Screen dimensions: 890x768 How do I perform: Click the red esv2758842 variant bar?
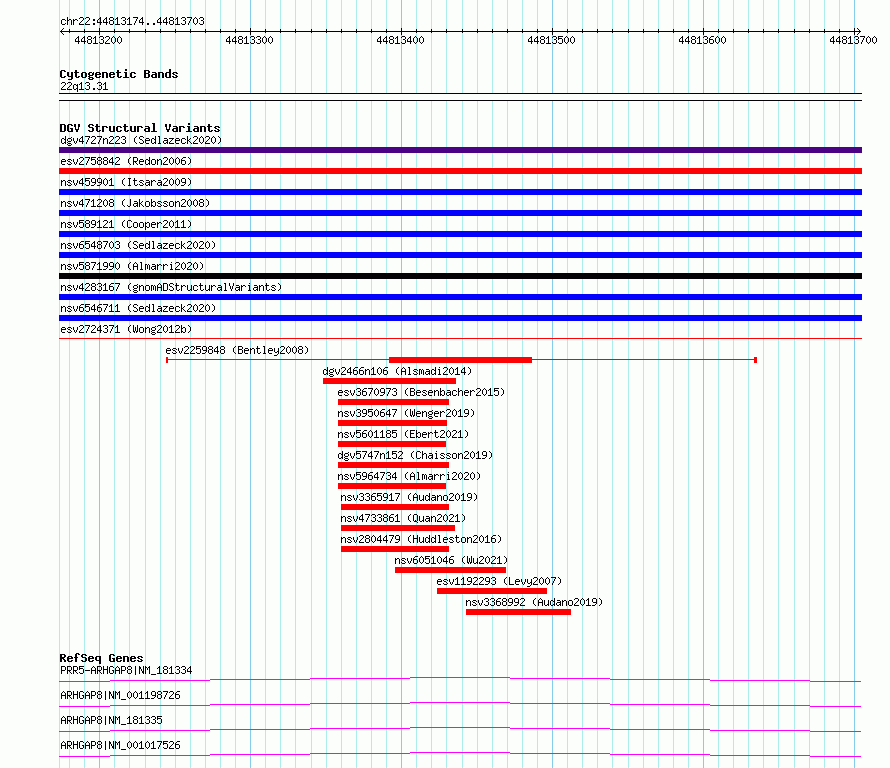460,171
